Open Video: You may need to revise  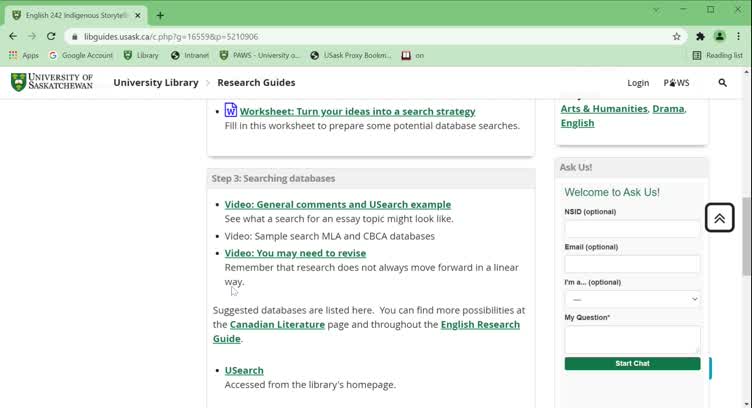point(295,253)
